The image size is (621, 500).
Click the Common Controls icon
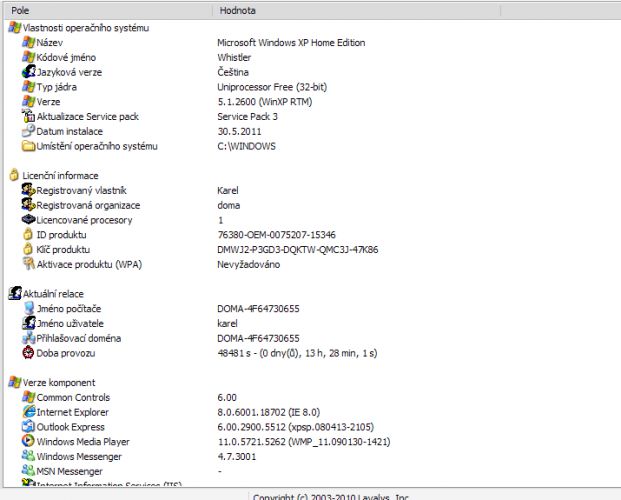[x=29, y=397]
